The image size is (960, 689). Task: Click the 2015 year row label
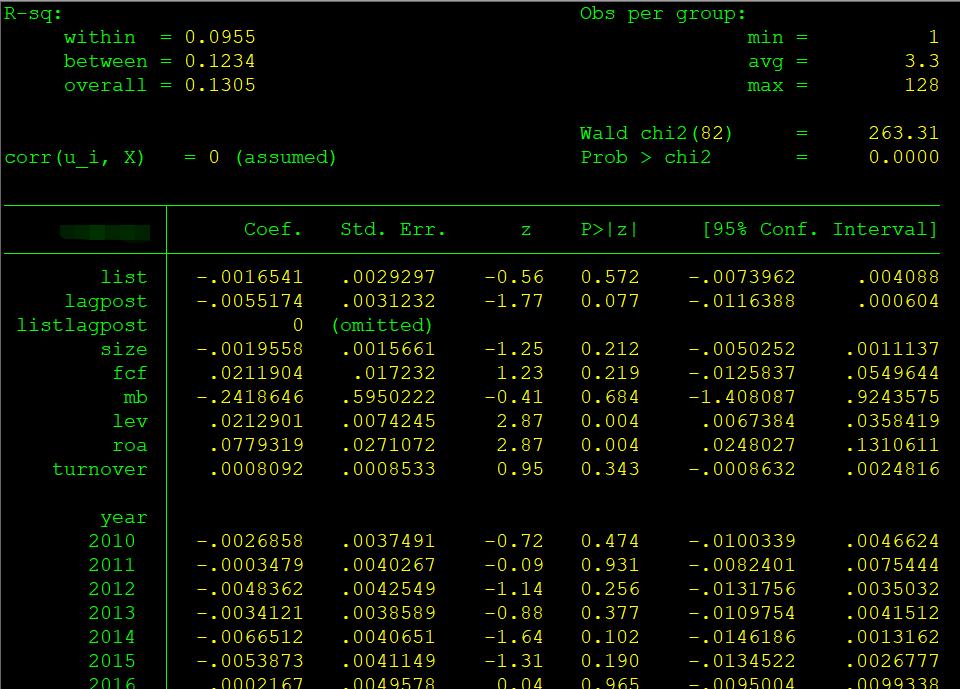[112, 661]
